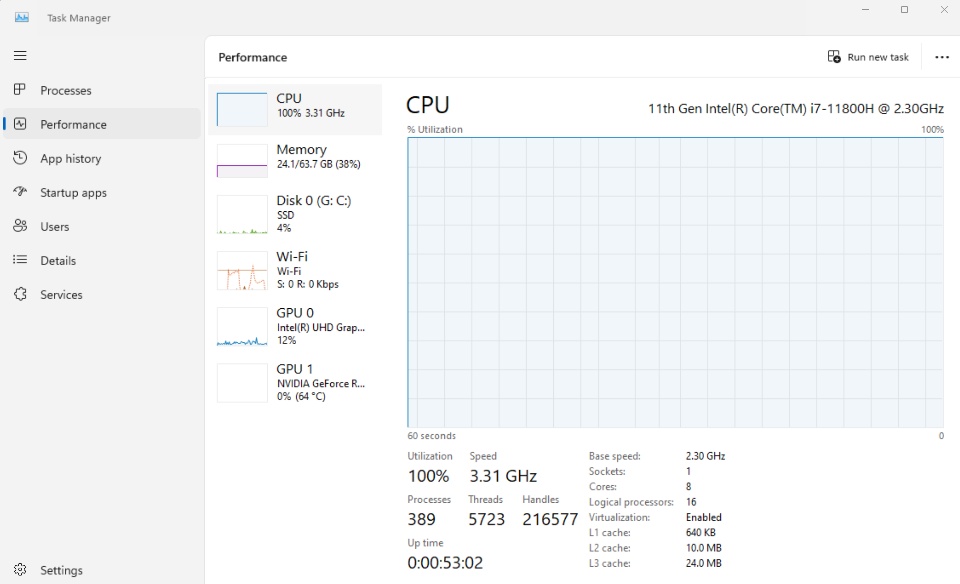
Task: Click the Details list icon
Action: [x=20, y=260]
